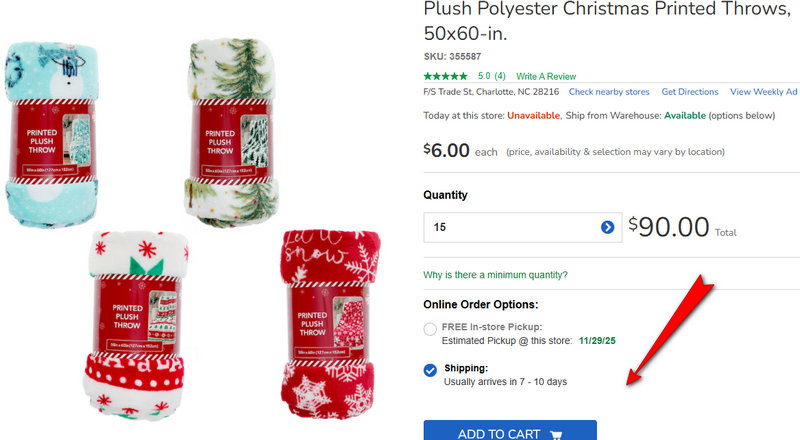Image resolution: width=800 pixels, height=440 pixels.
Task: Click the SKU number 355587
Action: (463, 56)
